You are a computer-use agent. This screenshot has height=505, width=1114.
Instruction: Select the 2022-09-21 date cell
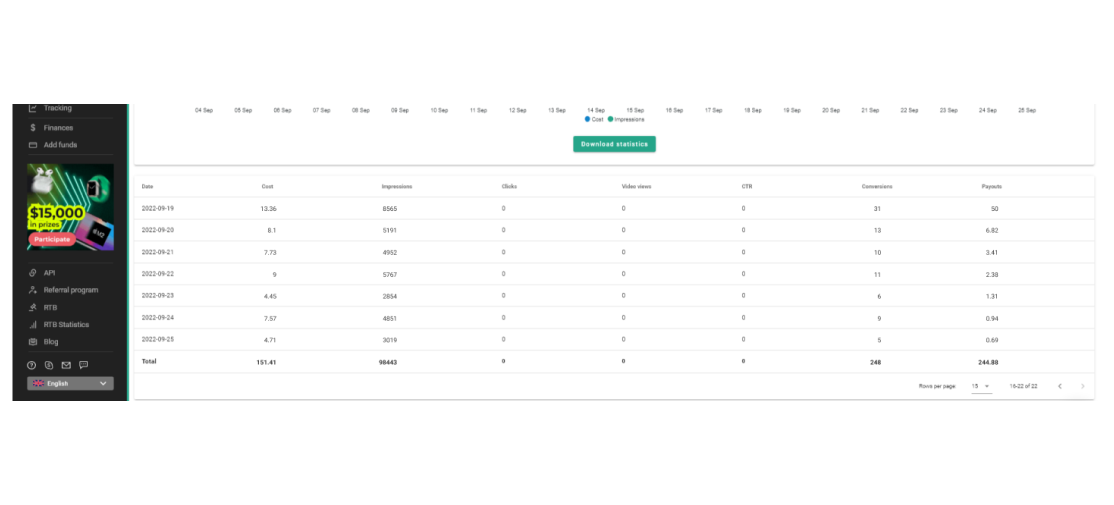point(158,252)
